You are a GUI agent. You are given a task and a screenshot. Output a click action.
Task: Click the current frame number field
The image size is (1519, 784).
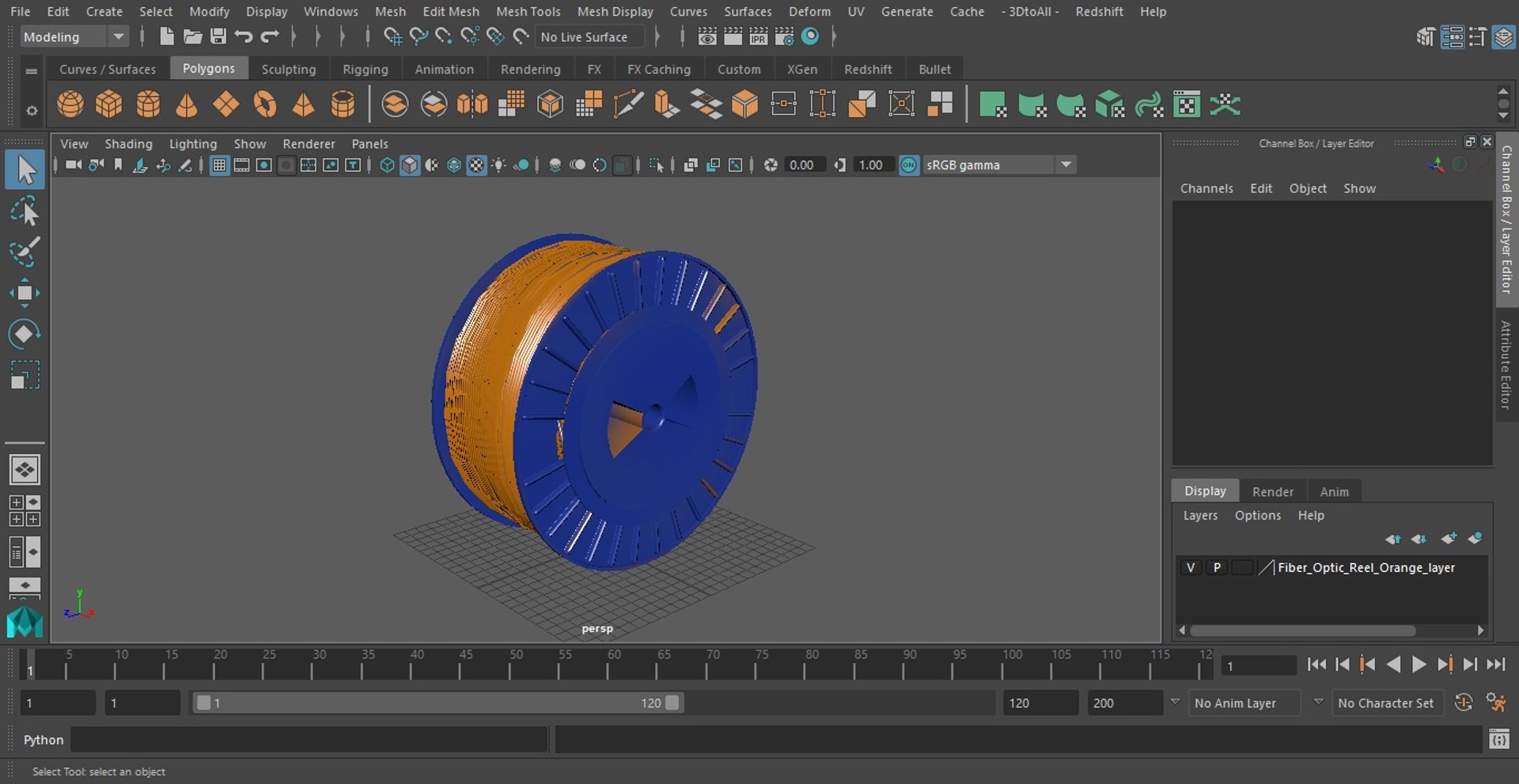pyautogui.click(x=1259, y=665)
